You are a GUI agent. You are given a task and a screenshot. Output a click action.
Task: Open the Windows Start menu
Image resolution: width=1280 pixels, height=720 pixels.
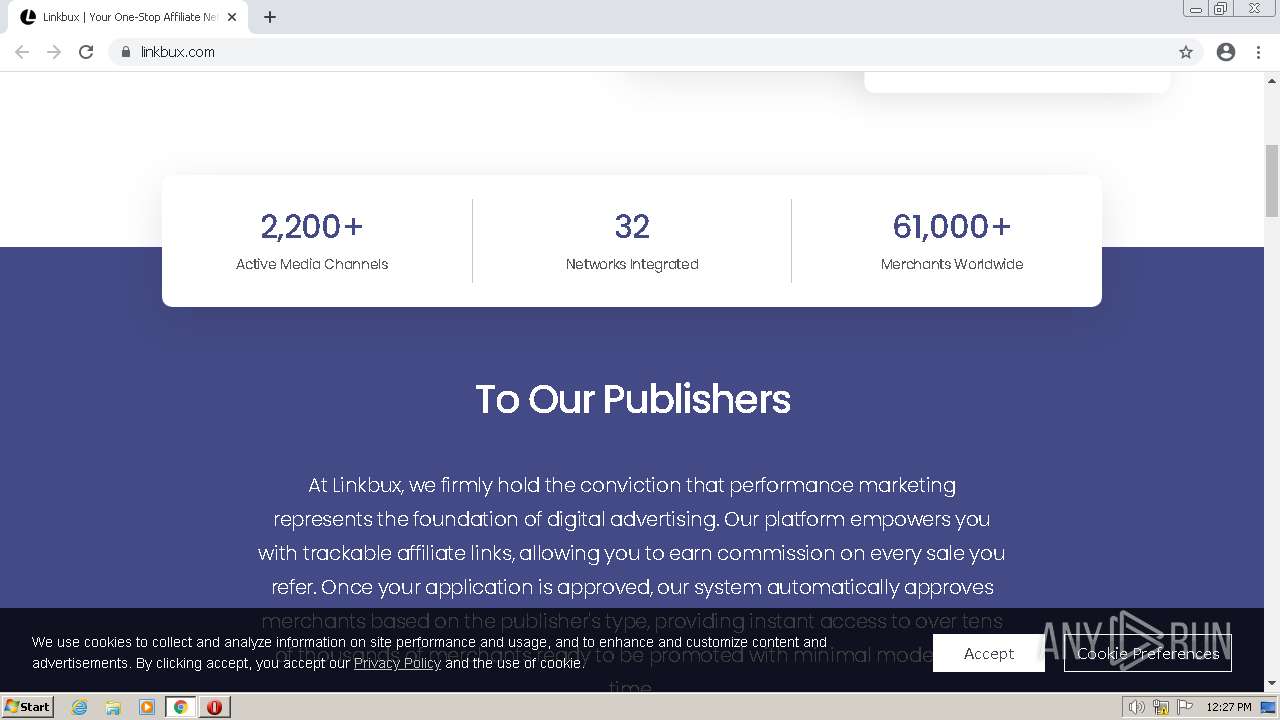point(28,706)
